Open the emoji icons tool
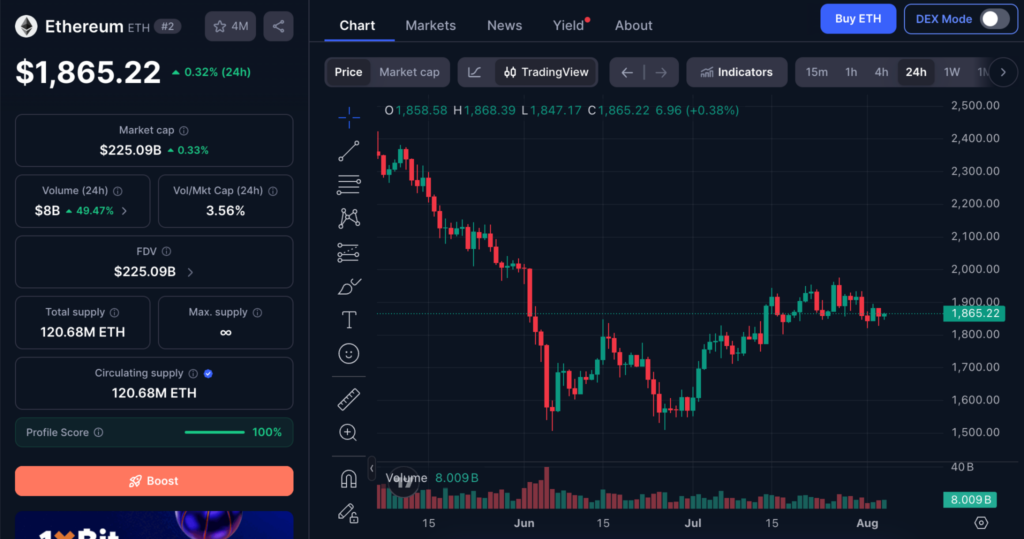This screenshot has height=539, width=1024. (x=349, y=353)
